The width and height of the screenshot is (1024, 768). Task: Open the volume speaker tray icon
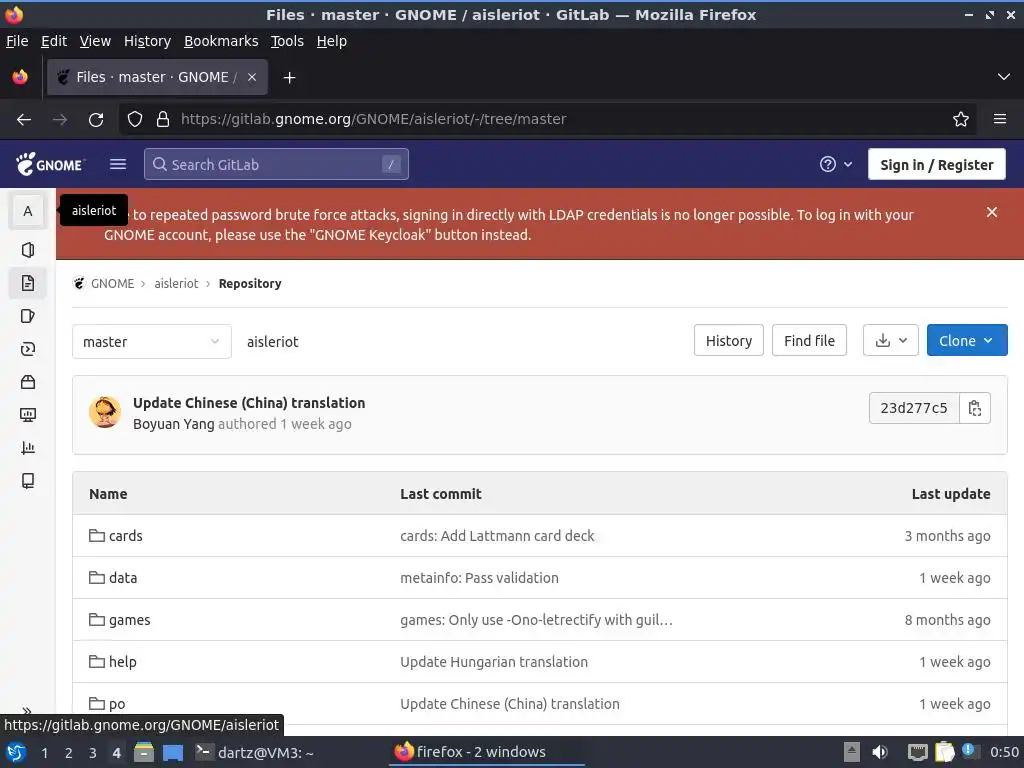pyautogui.click(x=880, y=752)
